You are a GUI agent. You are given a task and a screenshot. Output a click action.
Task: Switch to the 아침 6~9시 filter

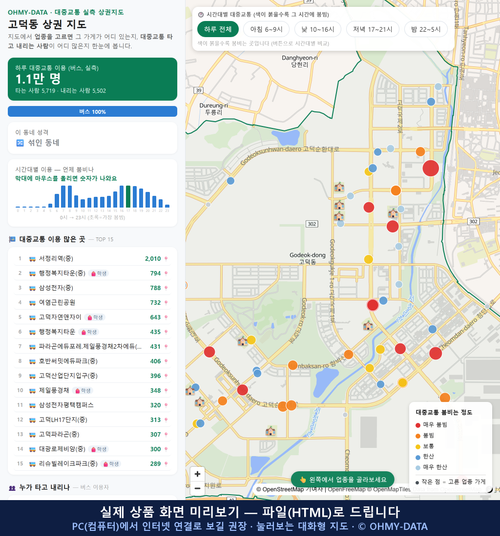point(266,29)
